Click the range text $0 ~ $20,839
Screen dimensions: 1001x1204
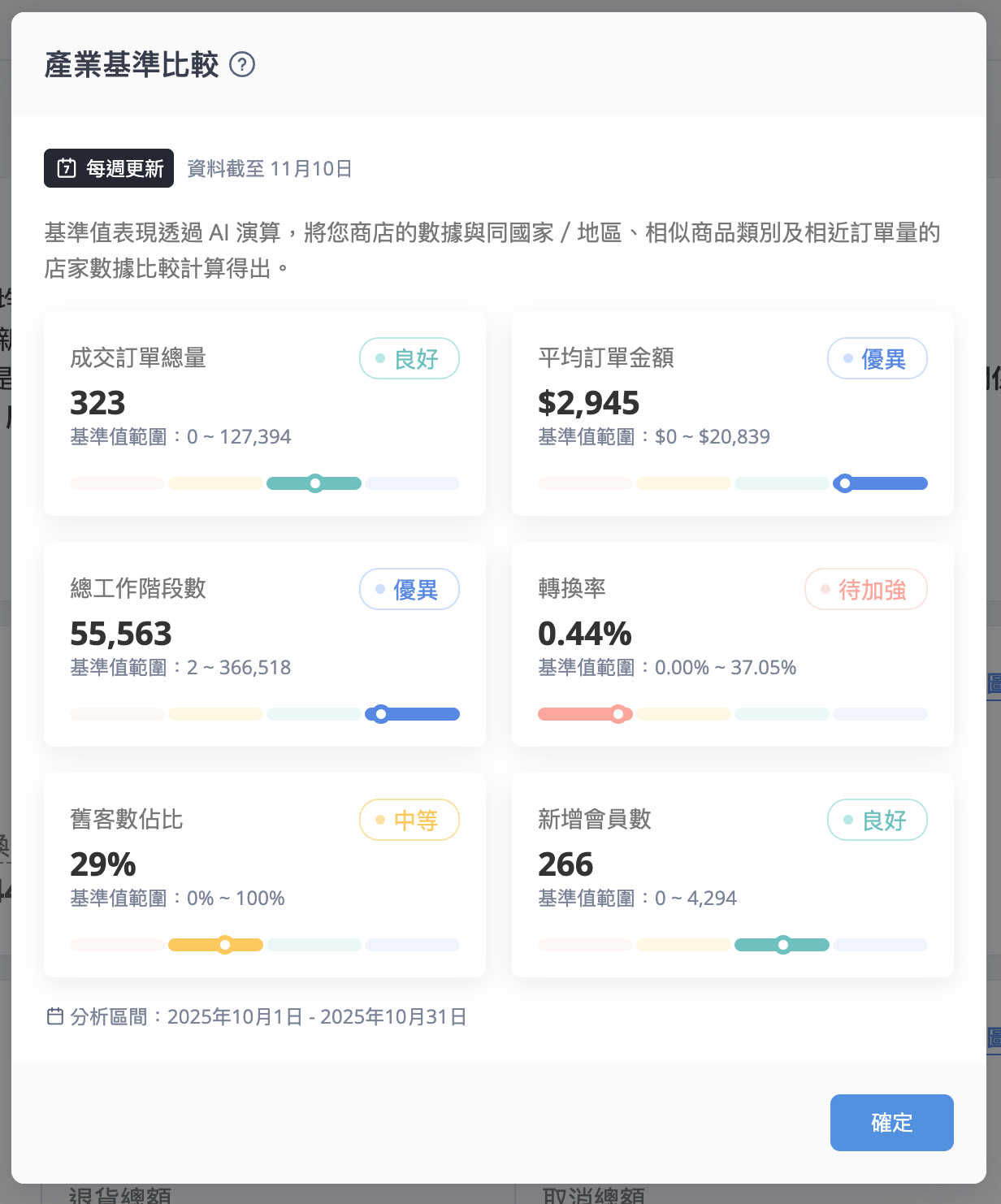tap(713, 436)
